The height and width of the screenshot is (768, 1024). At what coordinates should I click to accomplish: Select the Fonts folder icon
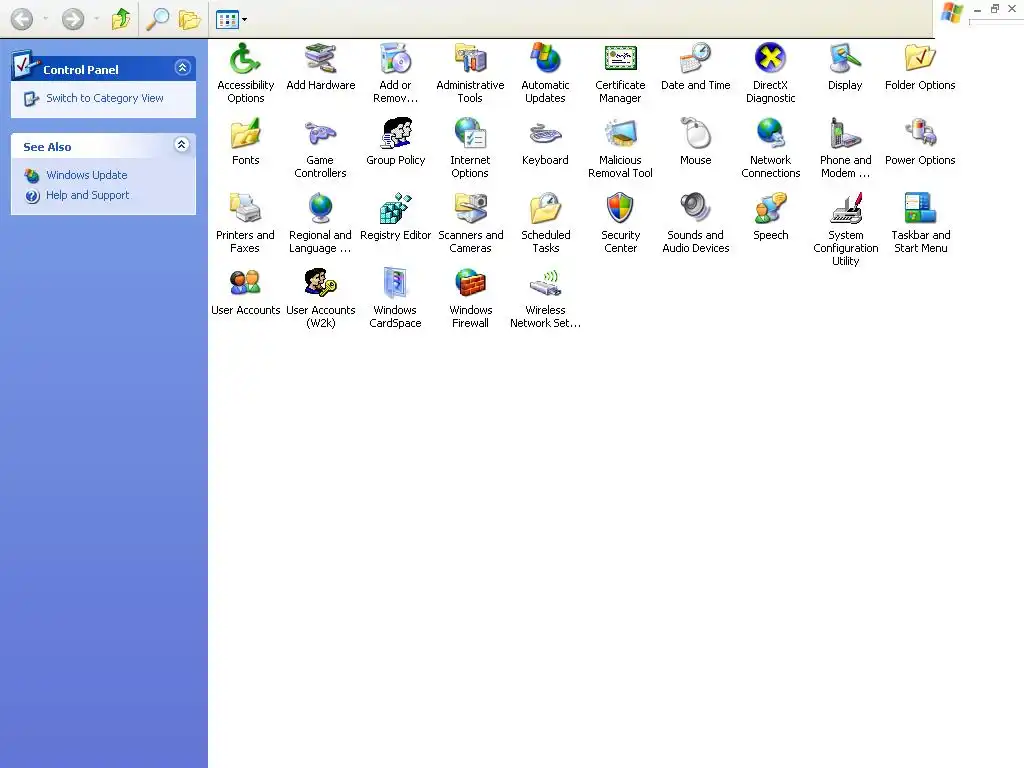(246, 134)
